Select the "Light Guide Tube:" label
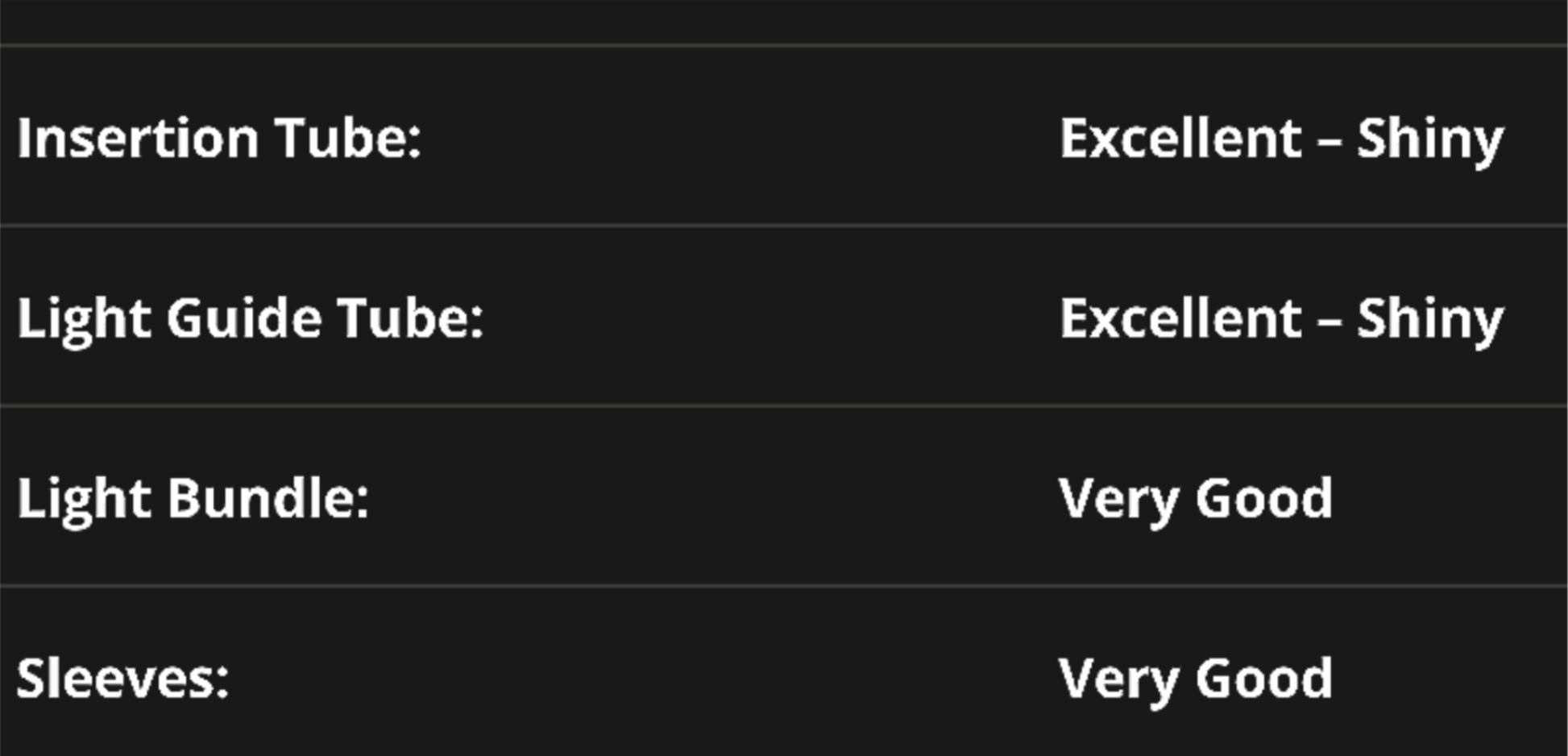The height and width of the screenshot is (756, 1568). pyautogui.click(x=251, y=318)
